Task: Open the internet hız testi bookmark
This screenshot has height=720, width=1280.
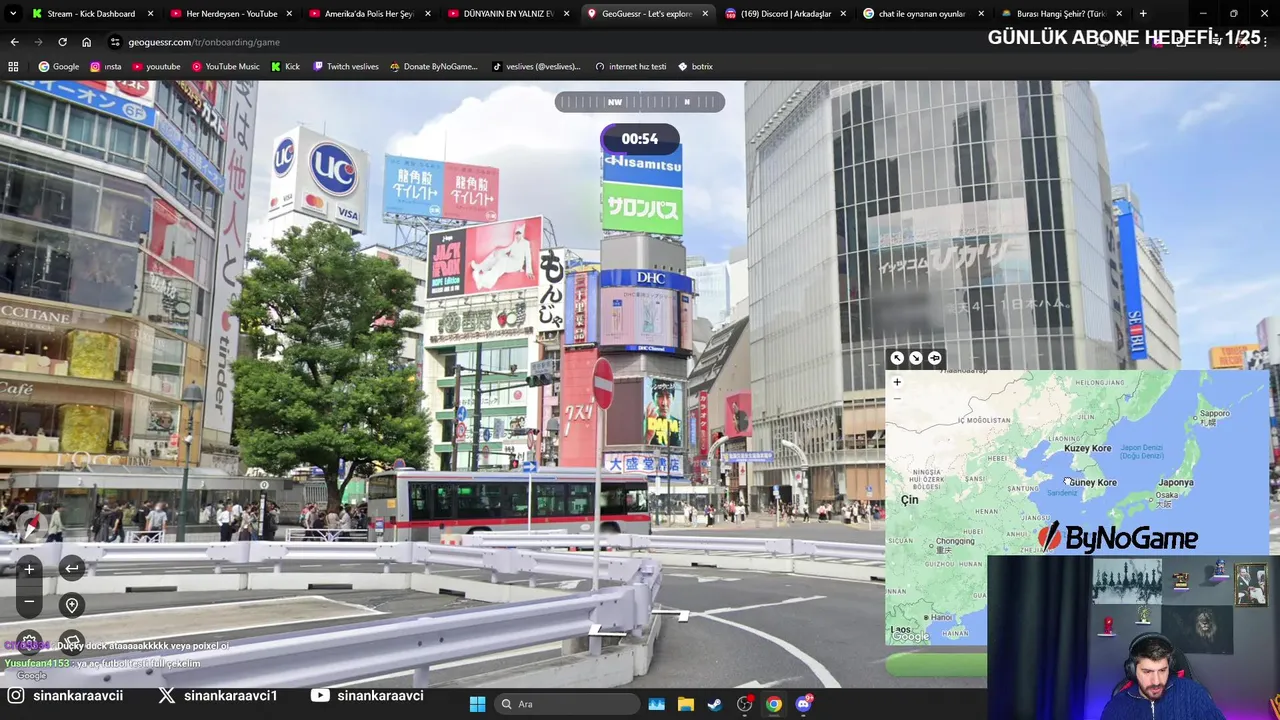Action: tap(630, 66)
